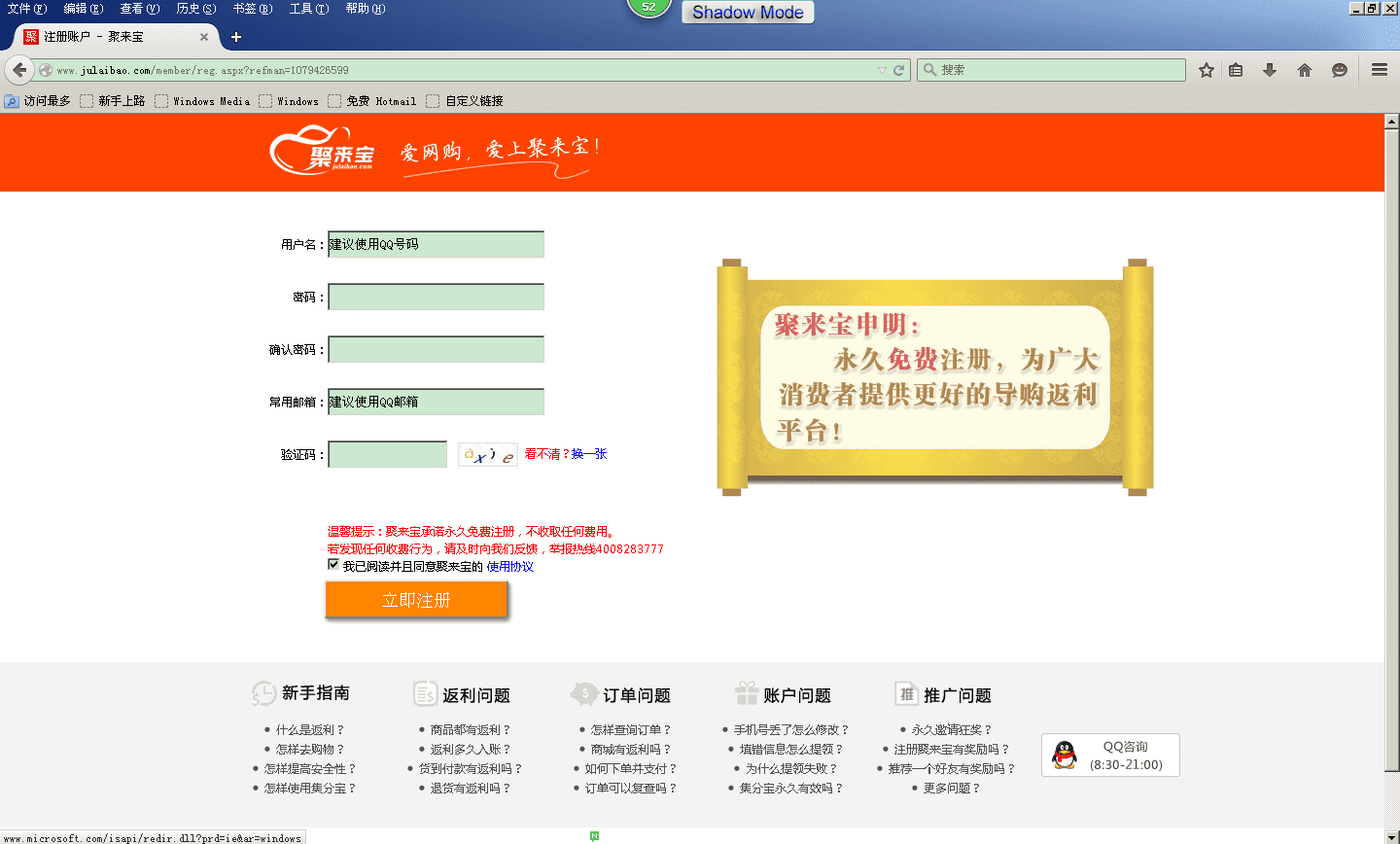Viewport: 1400px width, 844px height.
Task: Open the browser hamburger menu
Action: point(1380,70)
